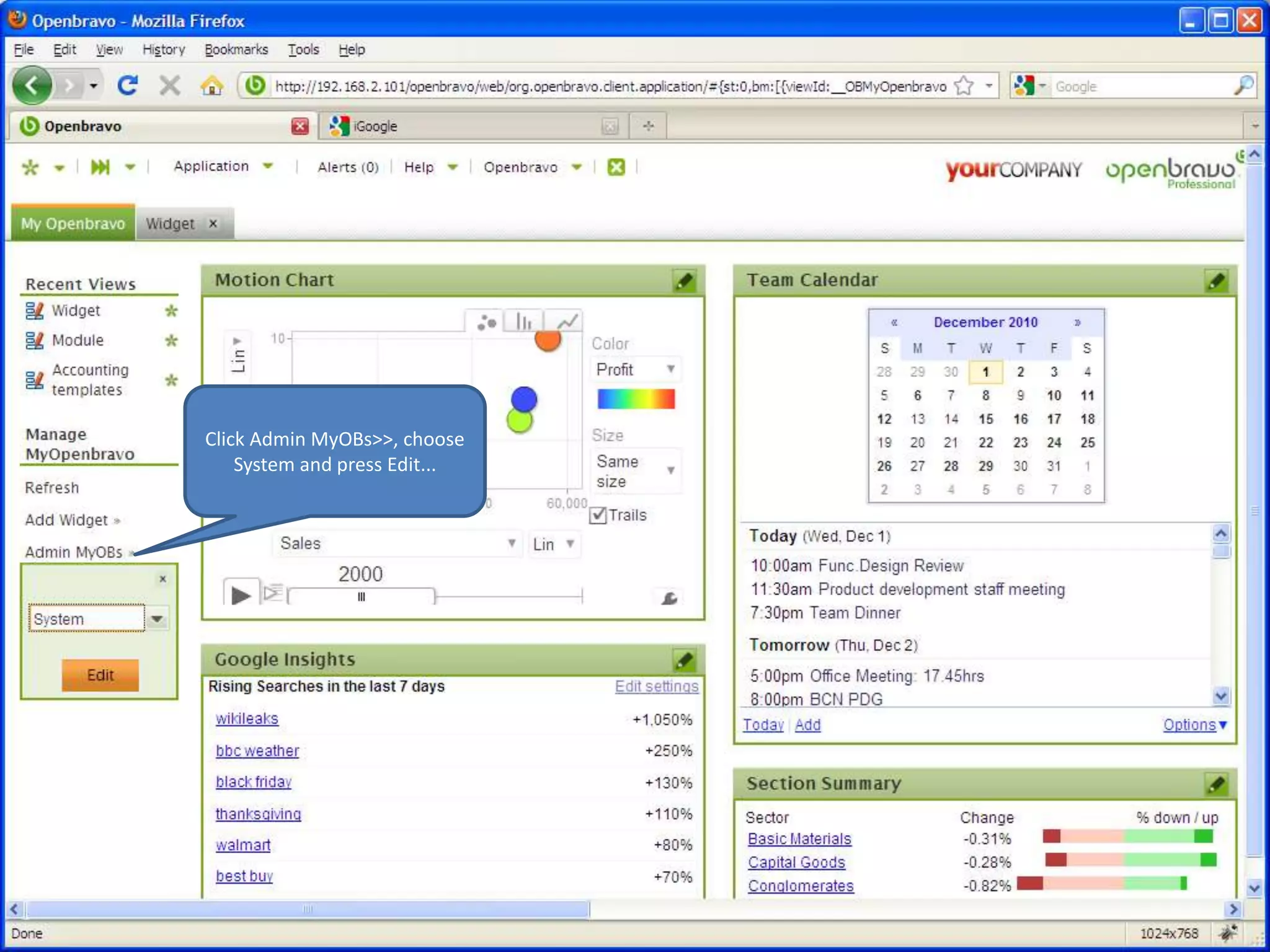Close the Openbravo browser tab

click(x=300, y=126)
